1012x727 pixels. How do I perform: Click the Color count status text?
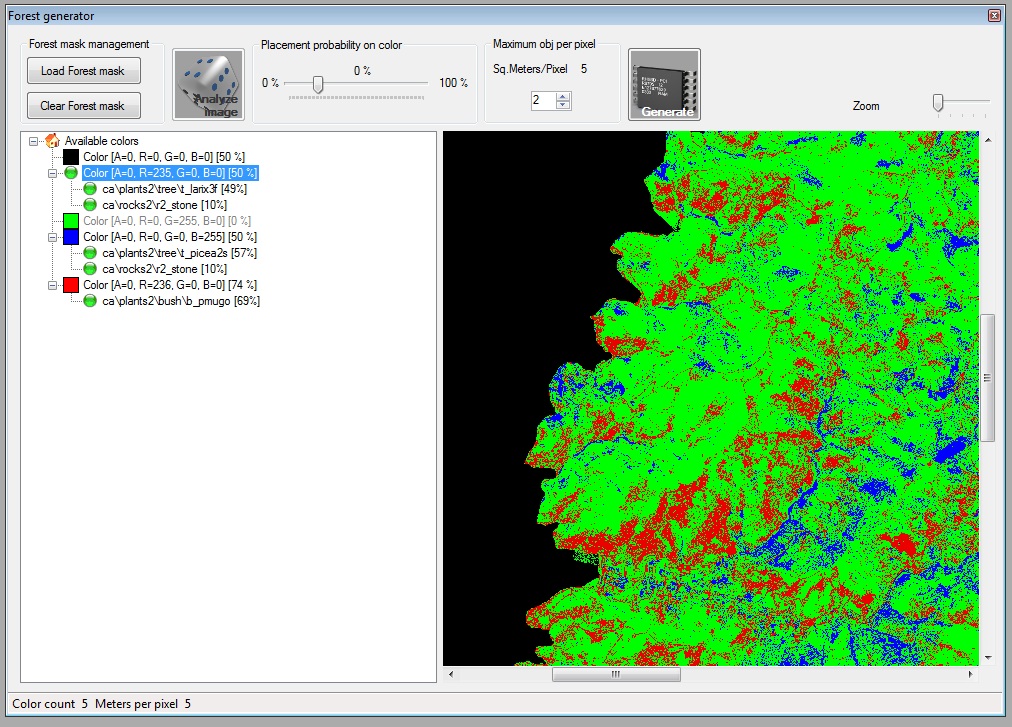tap(50, 704)
